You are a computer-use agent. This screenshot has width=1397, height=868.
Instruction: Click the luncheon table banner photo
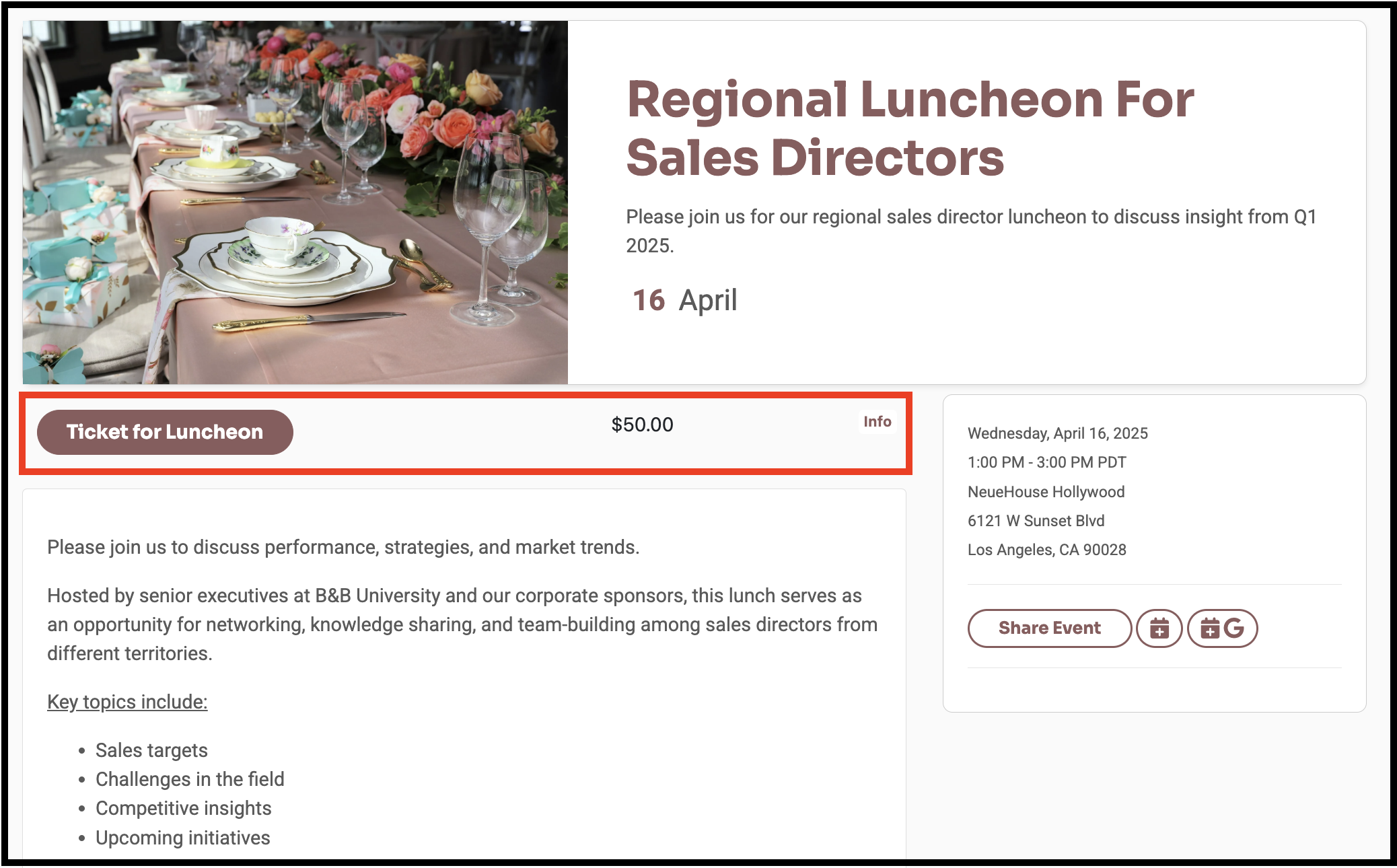click(x=295, y=202)
